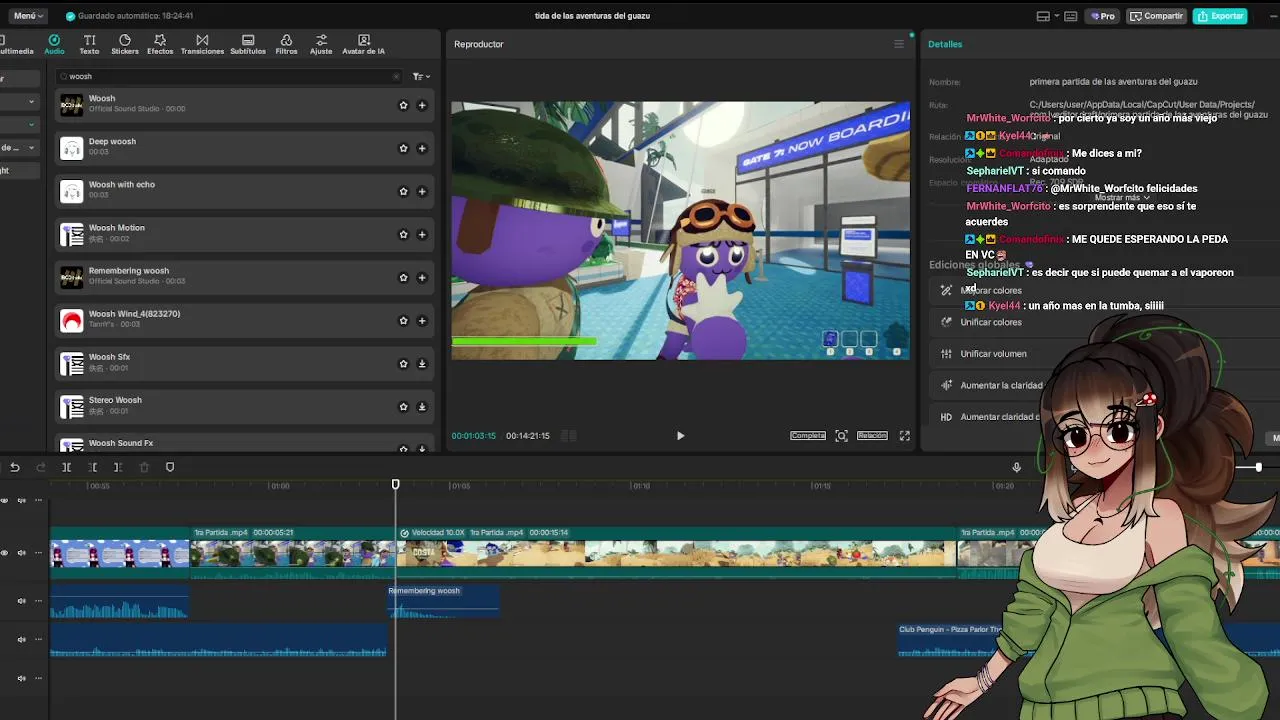The height and width of the screenshot is (720, 1280).
Task: Favorite the Woosh Motion sound
Action: (x=404, y=234)
